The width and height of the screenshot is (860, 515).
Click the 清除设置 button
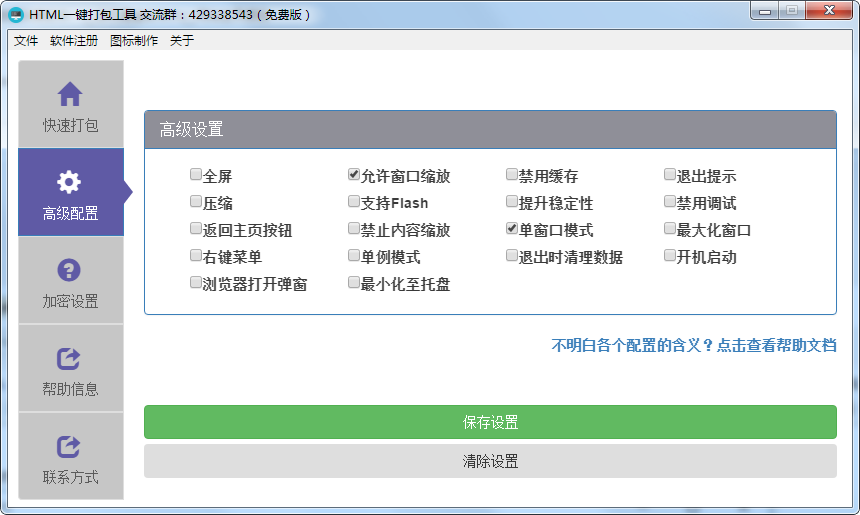pyautogui.click(x=490, y=461)
